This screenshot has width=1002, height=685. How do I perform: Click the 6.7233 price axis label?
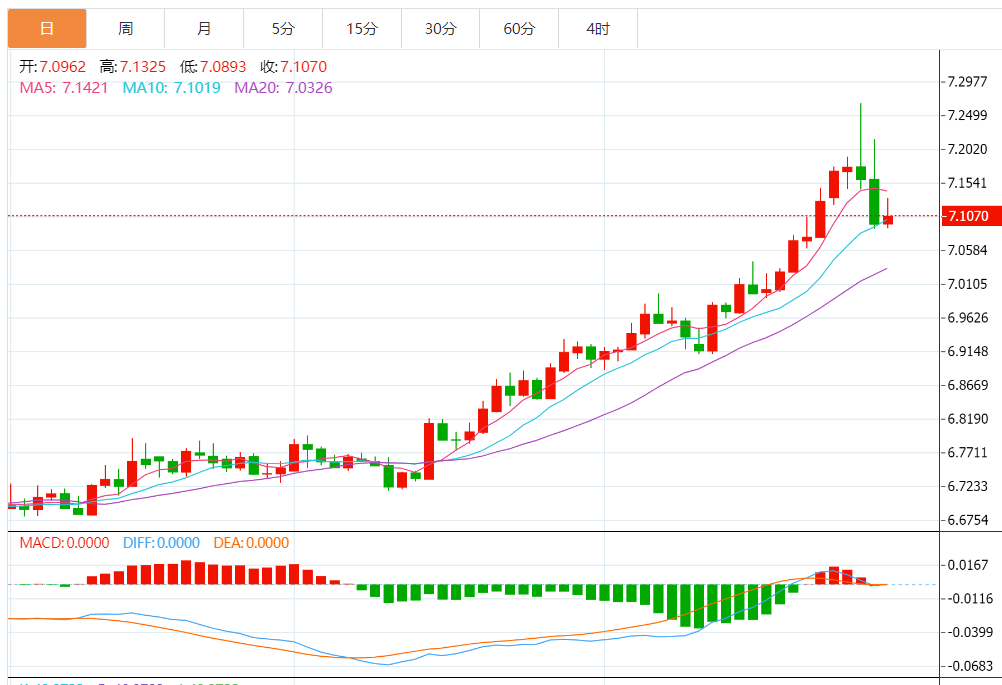[x=967, y=487]
